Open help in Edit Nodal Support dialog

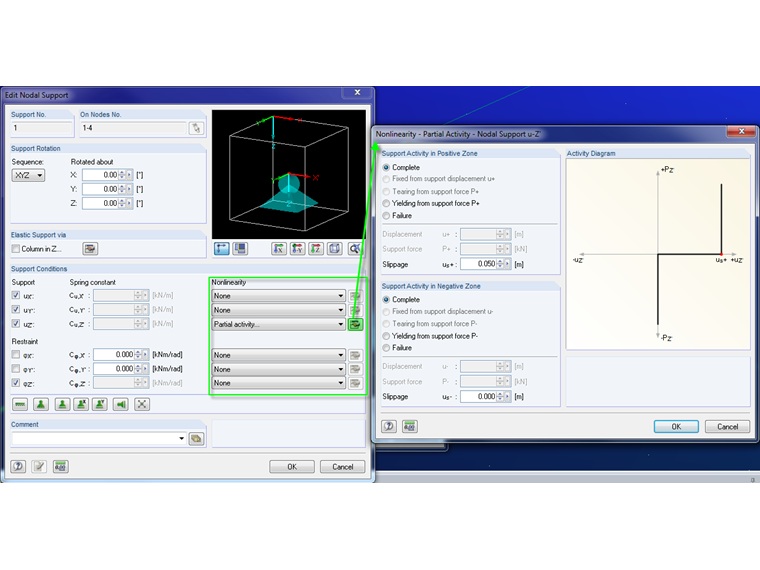coord(18,466)
